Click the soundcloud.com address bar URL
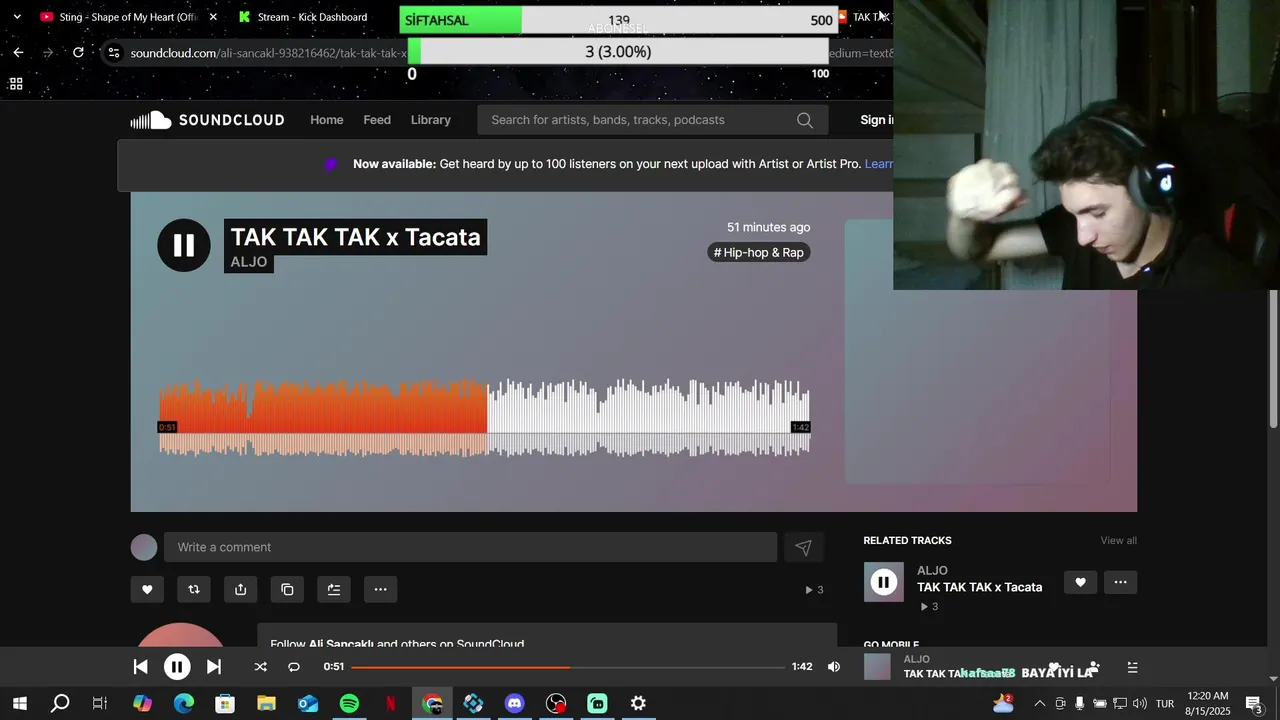 coord(268,53)
